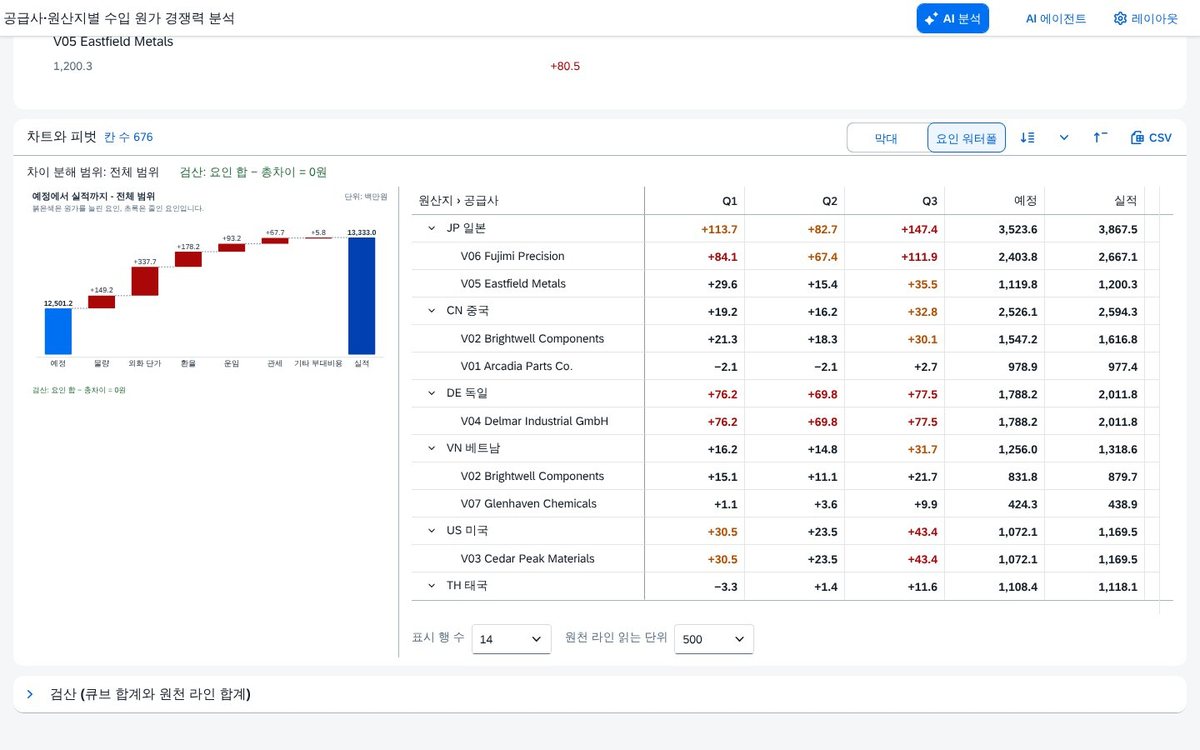Click the V05 Eastfield Metals card title

tap(113, 42)
